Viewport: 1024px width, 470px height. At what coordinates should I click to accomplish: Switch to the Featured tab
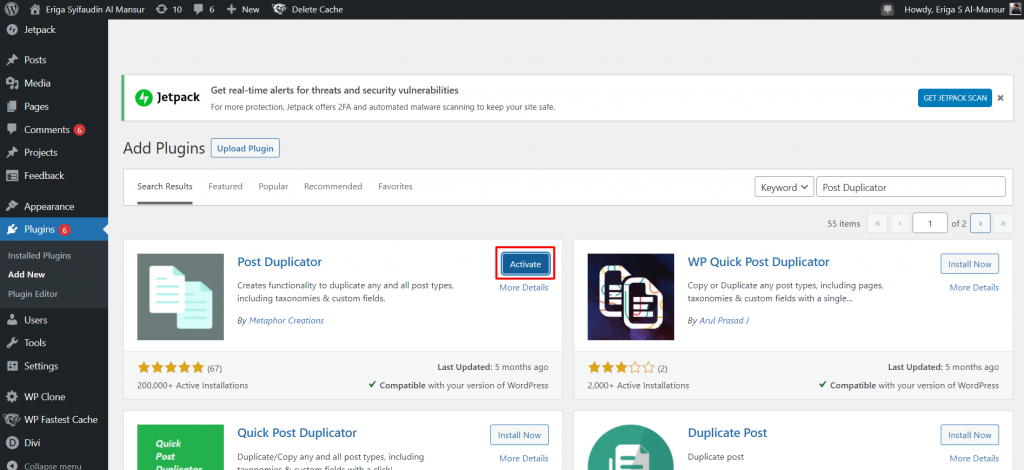(x=225, y=187)
